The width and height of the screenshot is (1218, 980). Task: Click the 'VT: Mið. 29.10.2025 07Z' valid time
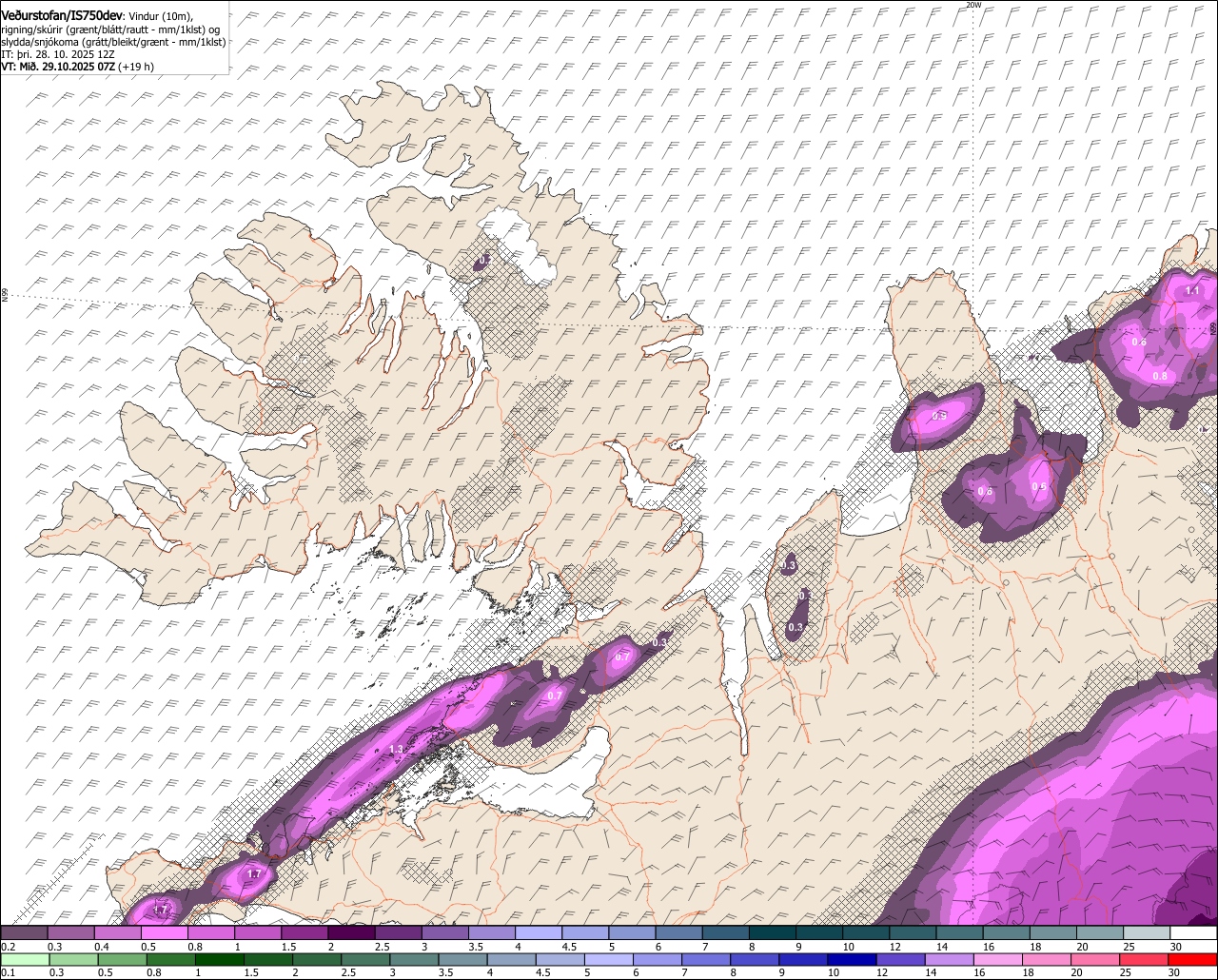click(x=58, y=67)
